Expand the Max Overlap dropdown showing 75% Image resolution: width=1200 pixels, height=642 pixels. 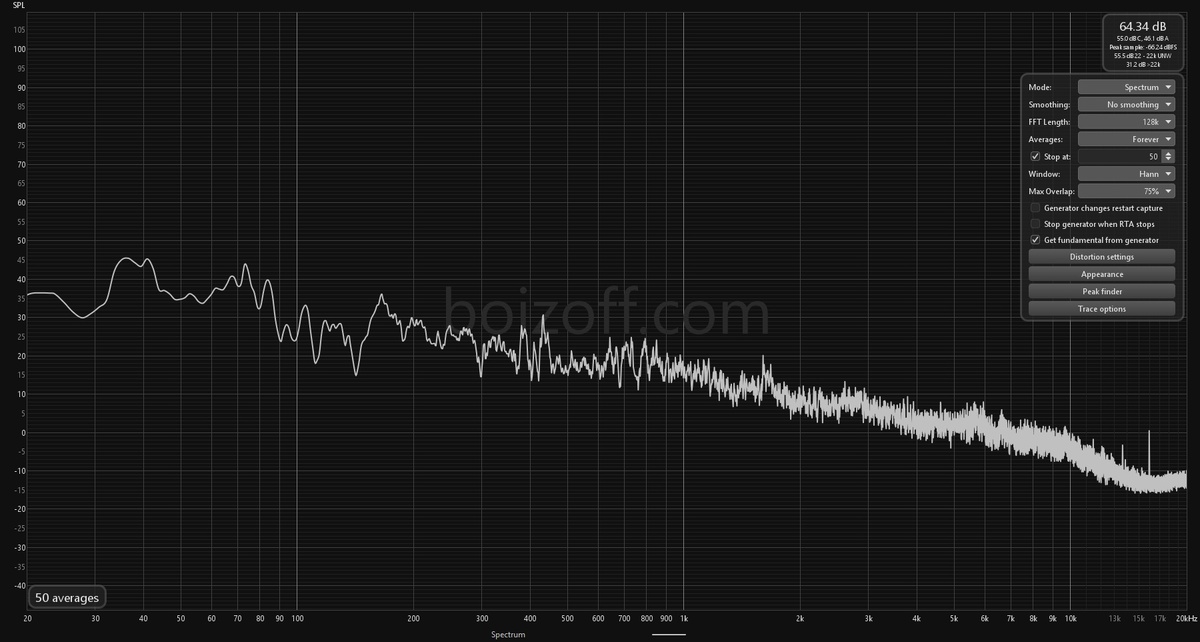1126,190
